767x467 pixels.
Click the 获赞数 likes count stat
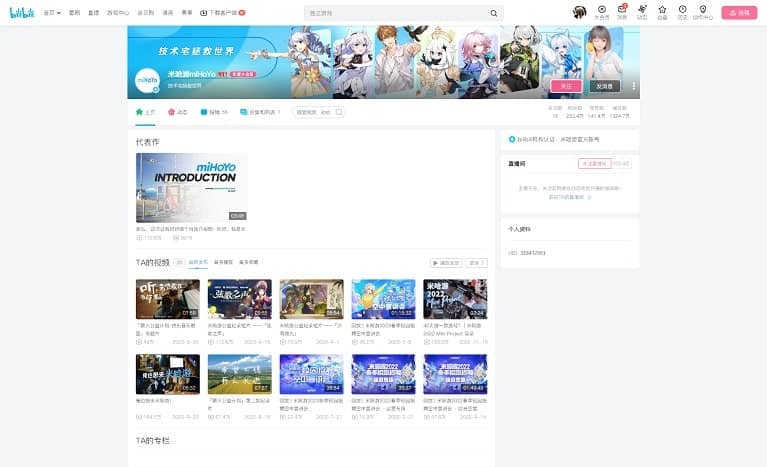tap(596, 112)
